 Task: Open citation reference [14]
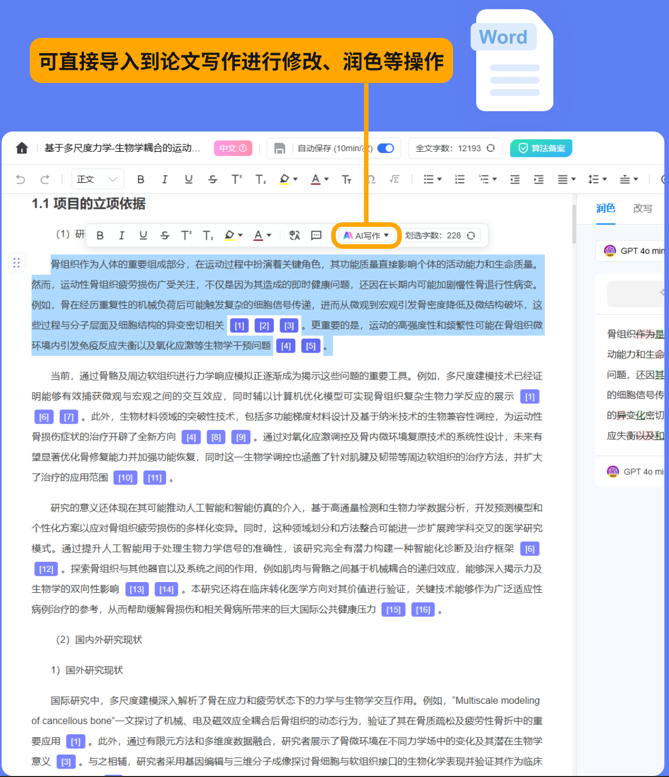167,590
